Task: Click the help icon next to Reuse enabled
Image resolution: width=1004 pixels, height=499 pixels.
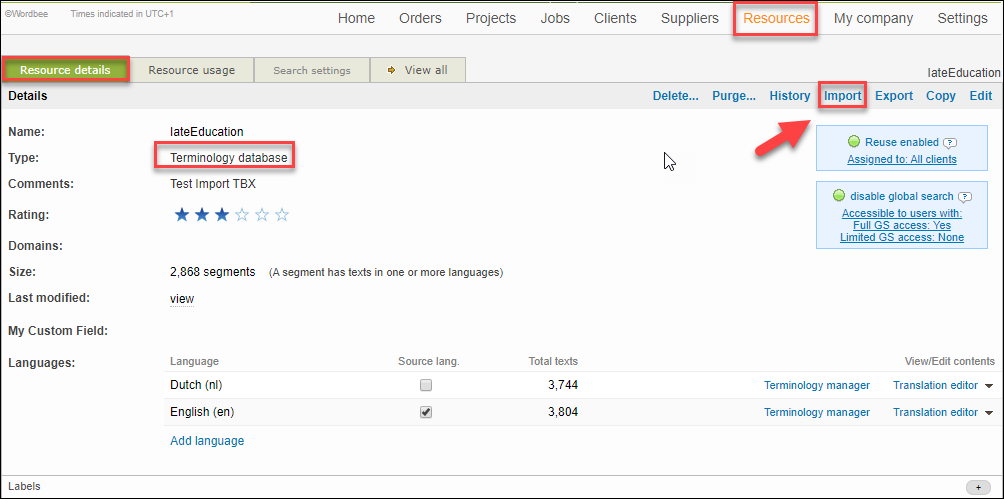Action: pyautogui.click(x=950, y=143)
